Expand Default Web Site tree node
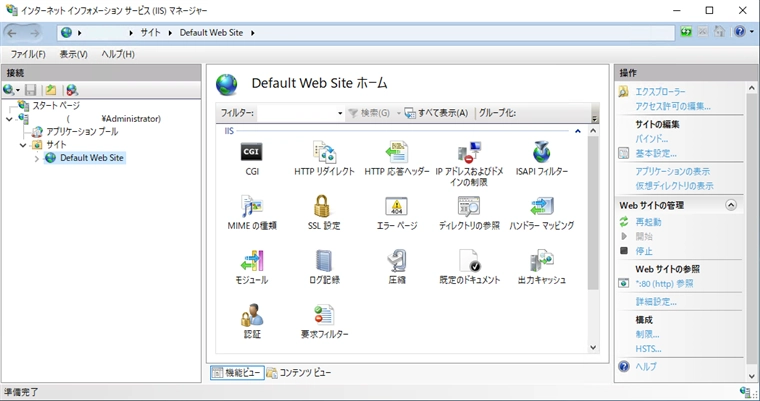The image size is (760, 401). [36, 158]
